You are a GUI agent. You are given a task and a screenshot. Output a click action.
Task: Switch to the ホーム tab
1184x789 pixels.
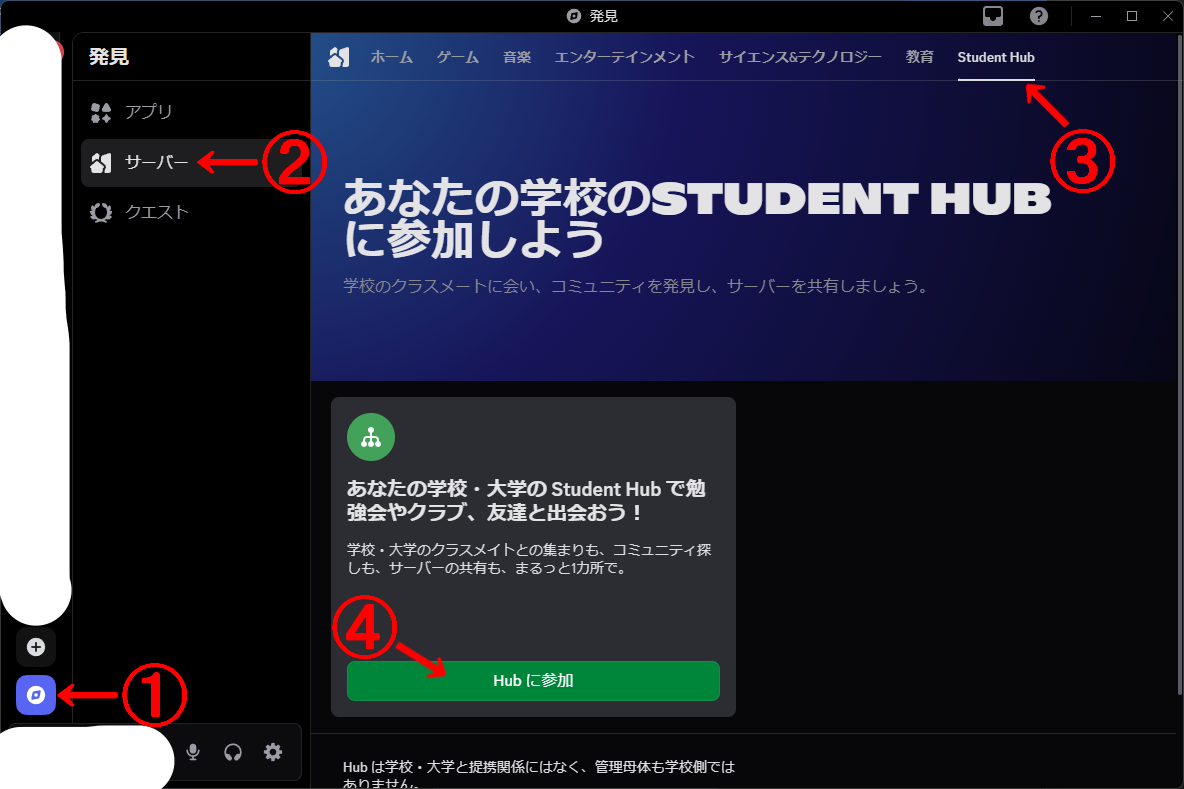click(x=391, y=57)
